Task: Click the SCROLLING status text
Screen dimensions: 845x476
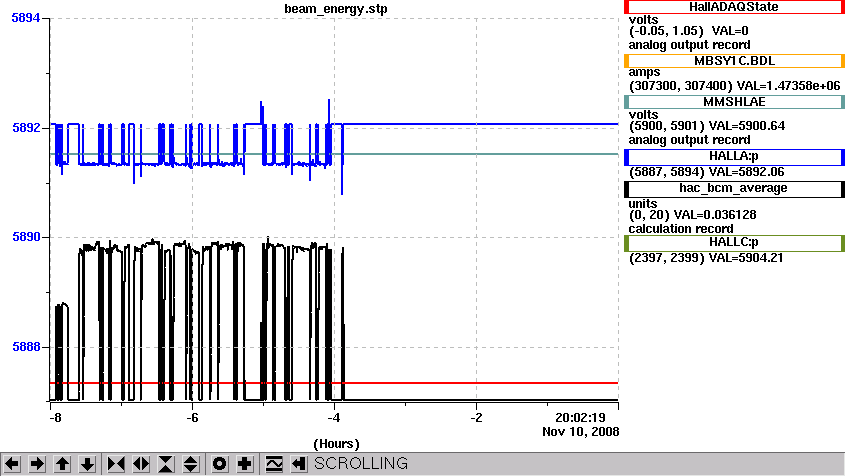Action: click(361, 464)
